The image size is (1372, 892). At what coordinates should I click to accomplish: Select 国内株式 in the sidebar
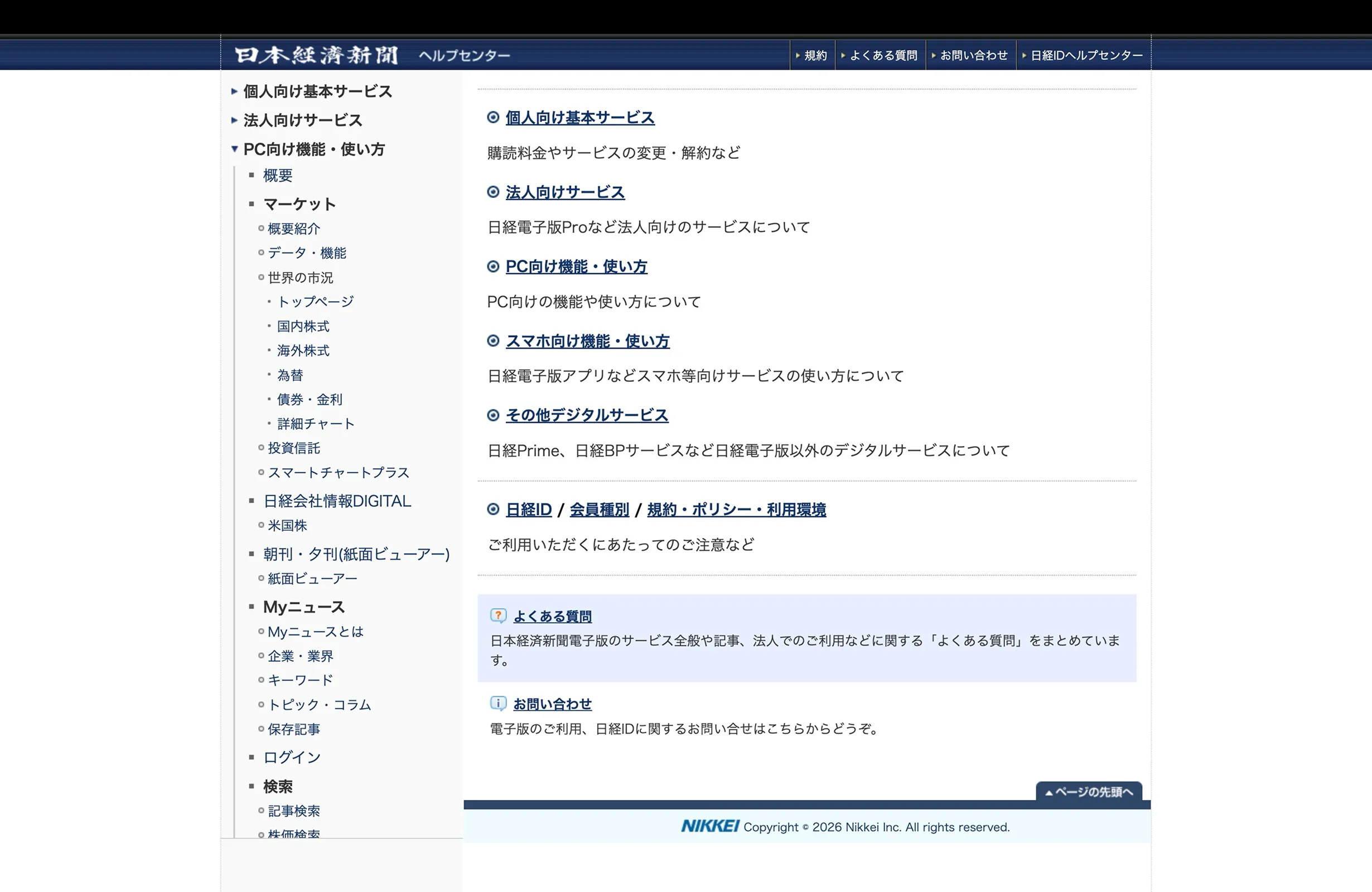303,326
